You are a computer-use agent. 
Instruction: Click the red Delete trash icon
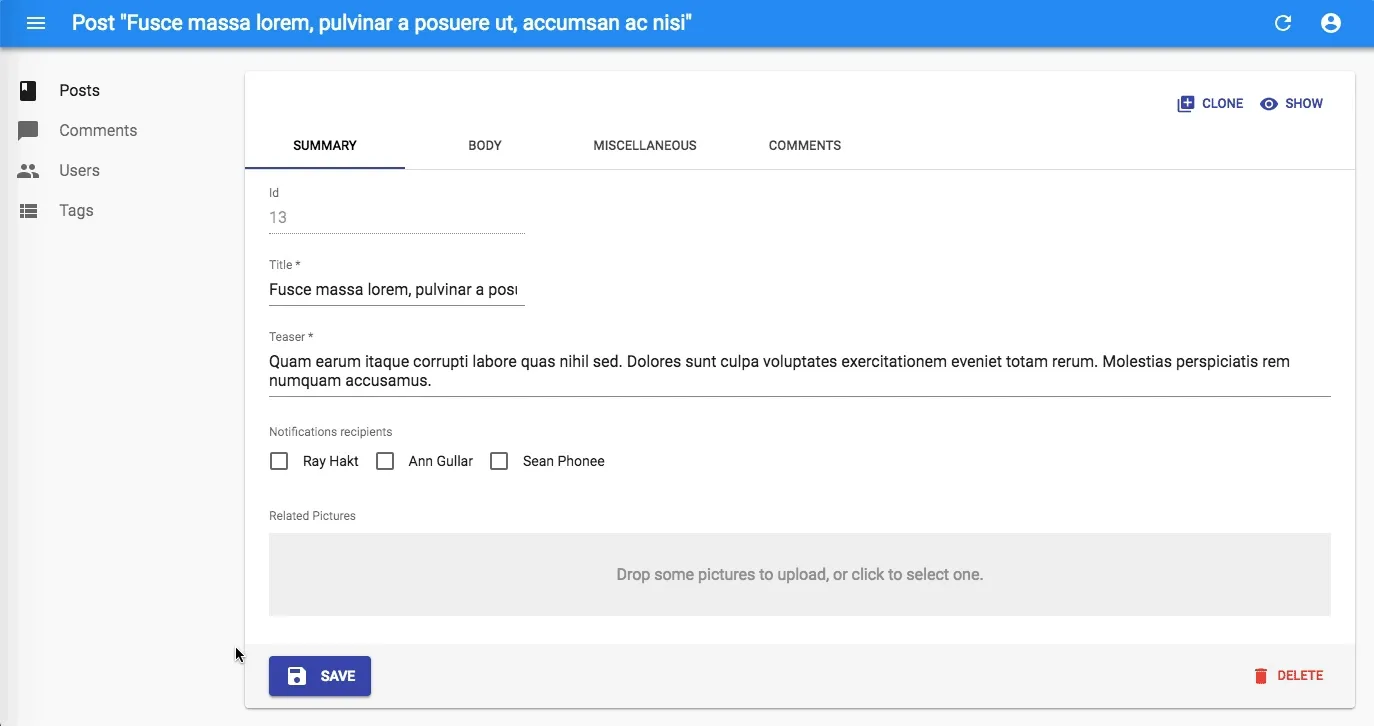pos(1260,676)
